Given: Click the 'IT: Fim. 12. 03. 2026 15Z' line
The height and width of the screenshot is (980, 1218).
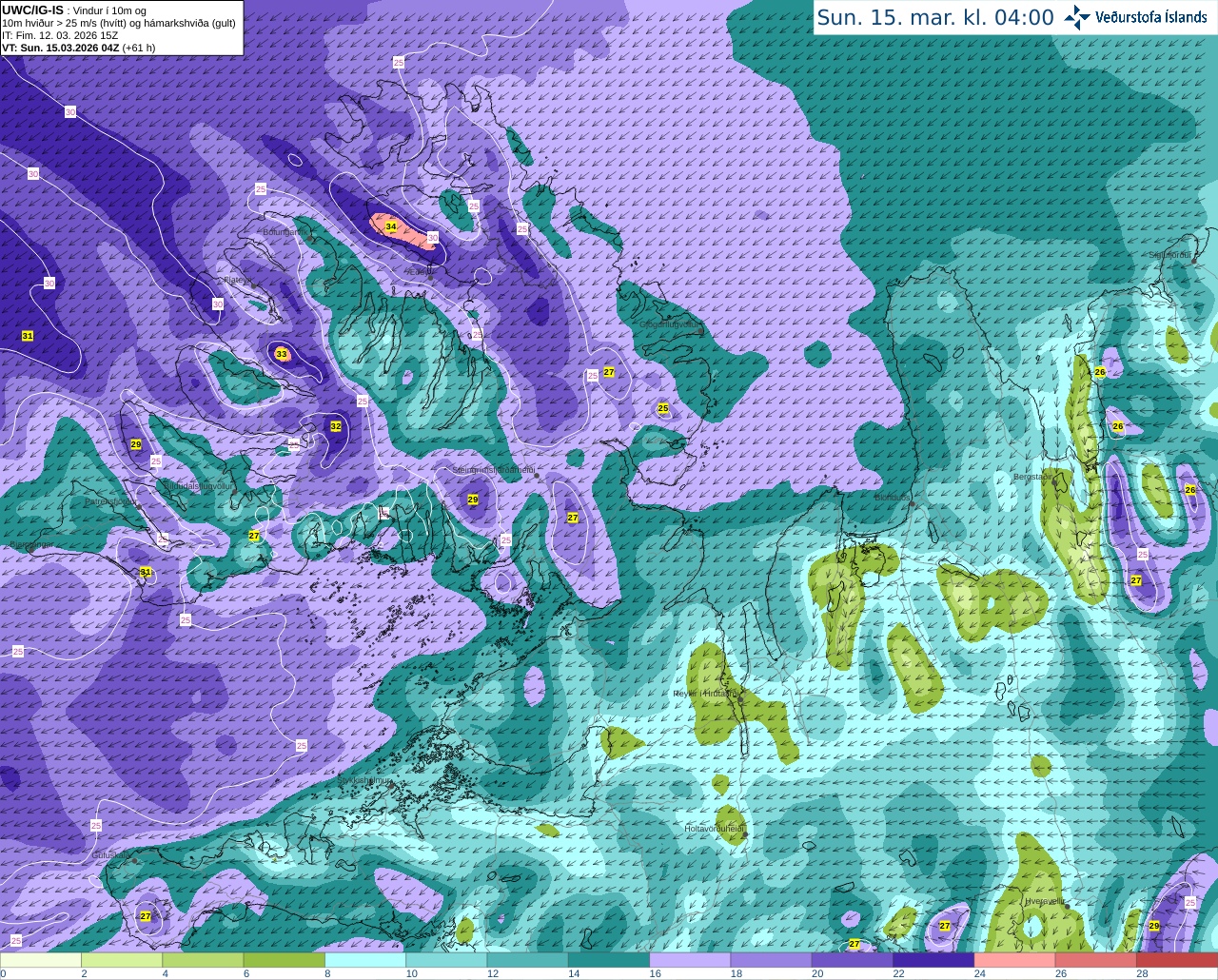Looking at the screenshot, I should [60, 35].
